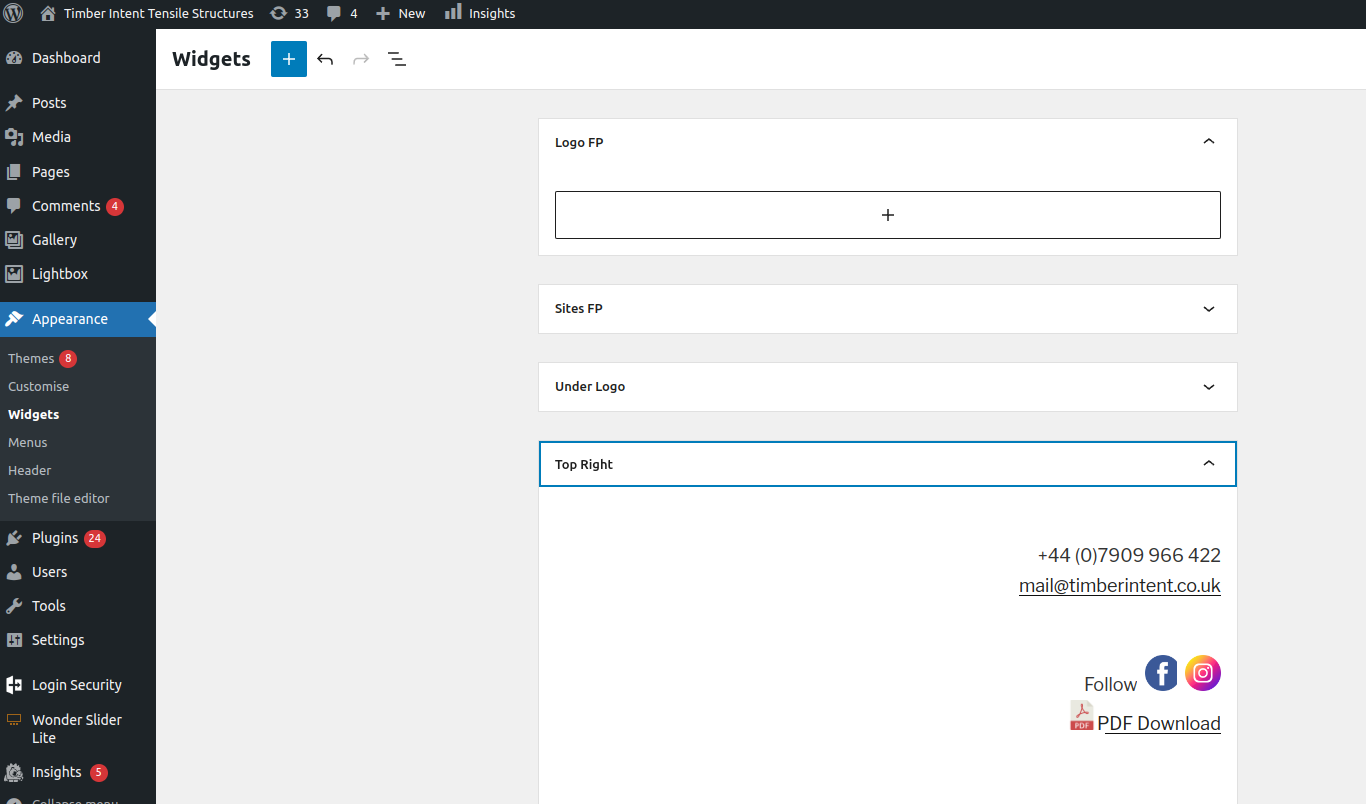The image size is (1366, 804).
Task: Click the Follow text in the widget
Action: point(1111,684)
